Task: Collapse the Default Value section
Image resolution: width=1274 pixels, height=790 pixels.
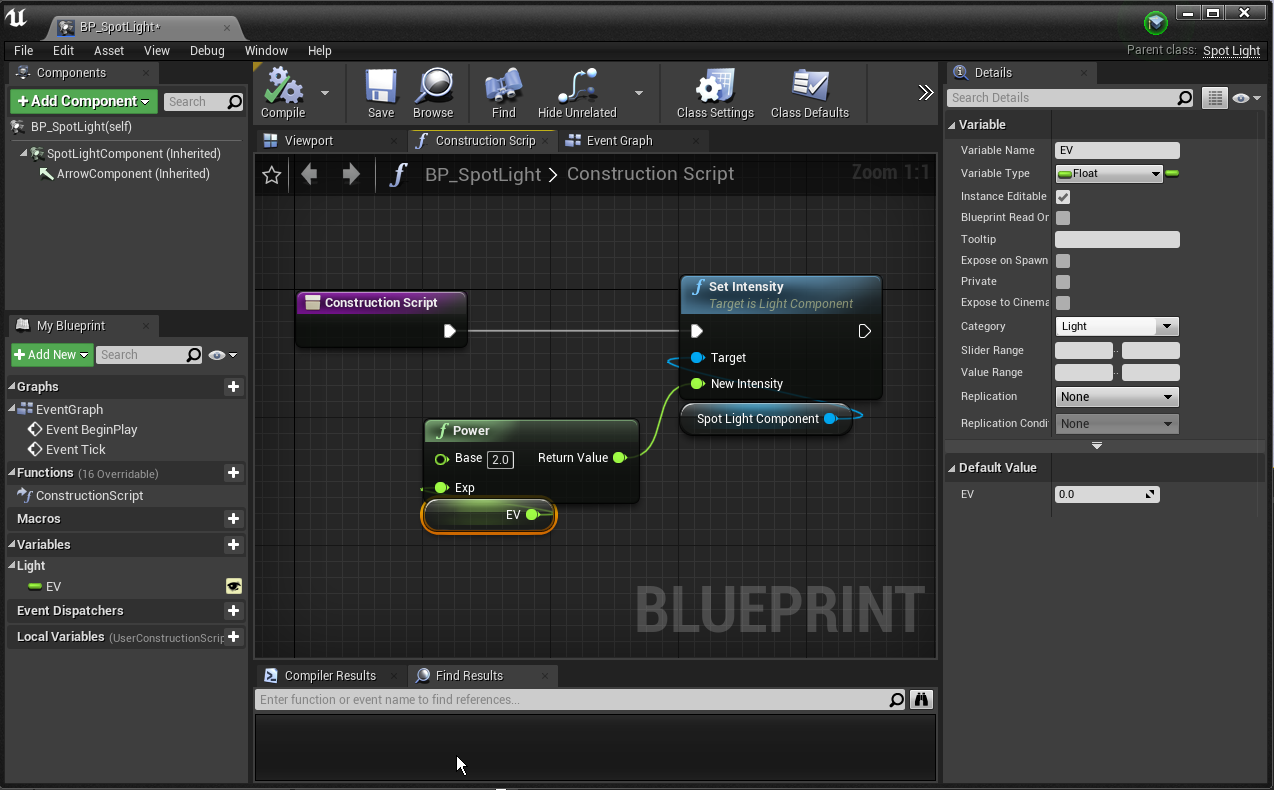Action: click(x=952, y=468)
